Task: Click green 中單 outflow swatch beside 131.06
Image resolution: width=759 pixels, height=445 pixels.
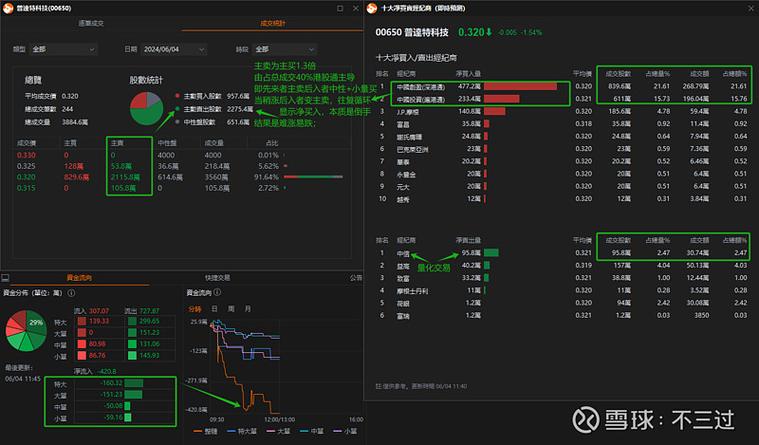Action: [132, 344]
